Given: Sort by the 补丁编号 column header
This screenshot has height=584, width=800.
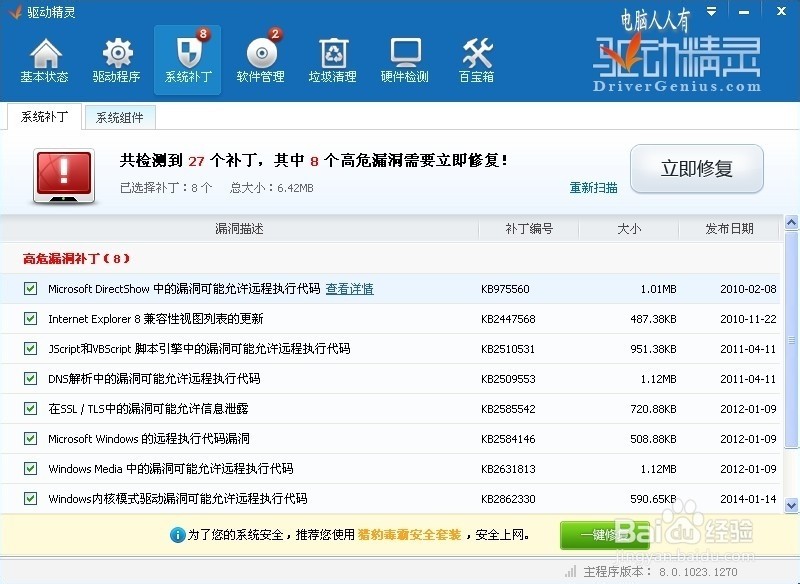Looking at the screenshot, I should pyautogui.click(x=529, y=228).
